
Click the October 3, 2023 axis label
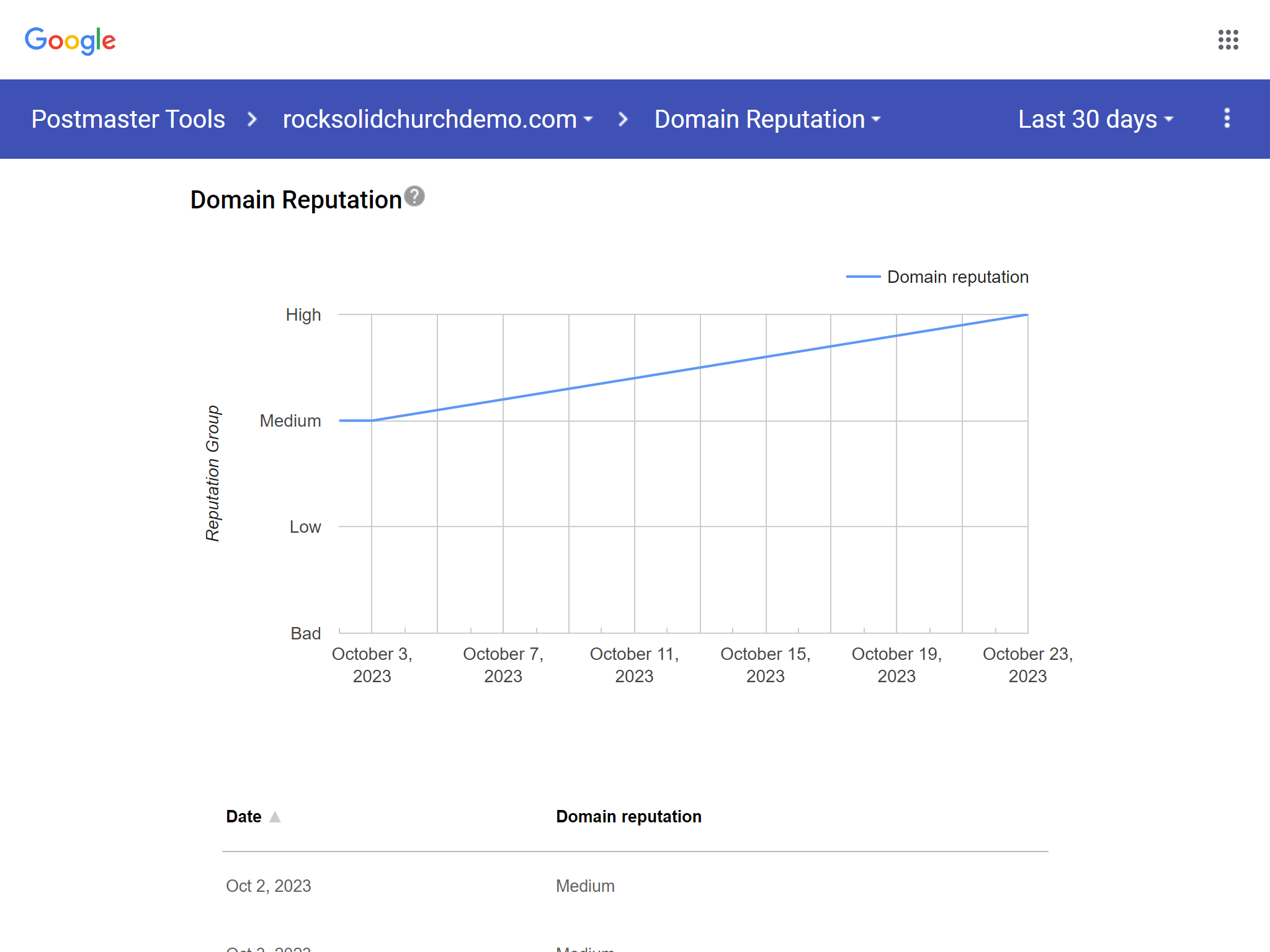click(372, 665)
